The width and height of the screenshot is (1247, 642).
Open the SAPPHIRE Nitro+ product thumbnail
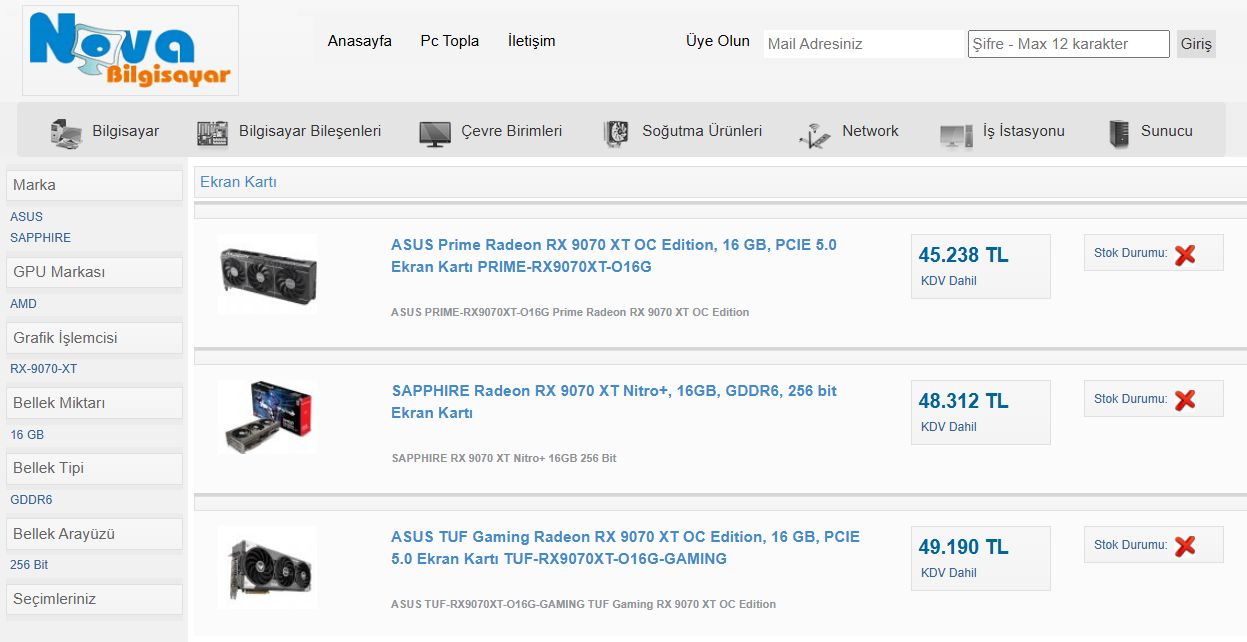point(267,416)
